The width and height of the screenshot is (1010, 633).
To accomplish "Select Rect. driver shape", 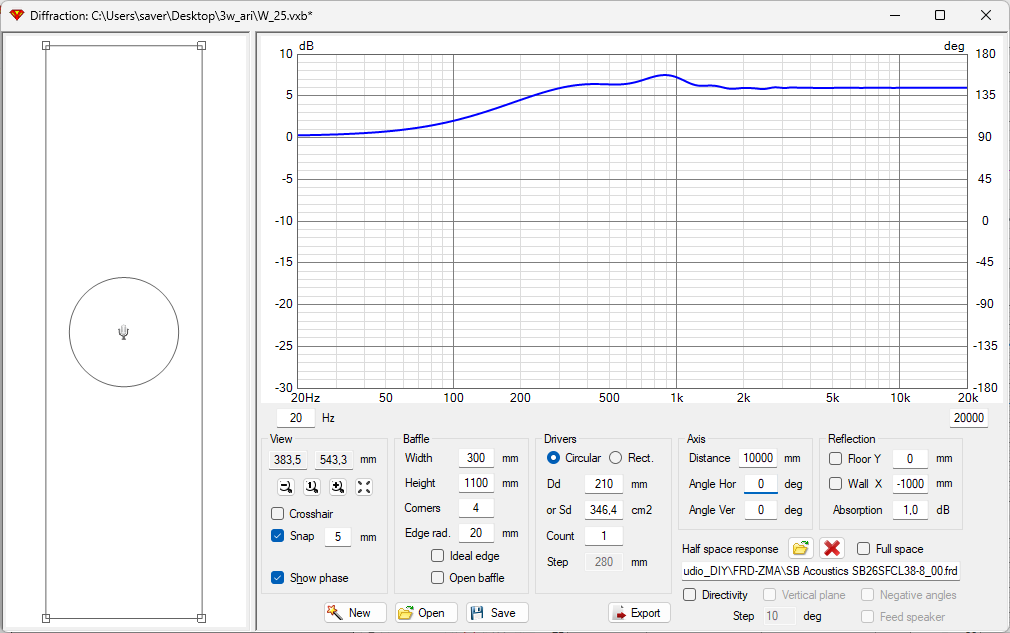I will (616, 458).
